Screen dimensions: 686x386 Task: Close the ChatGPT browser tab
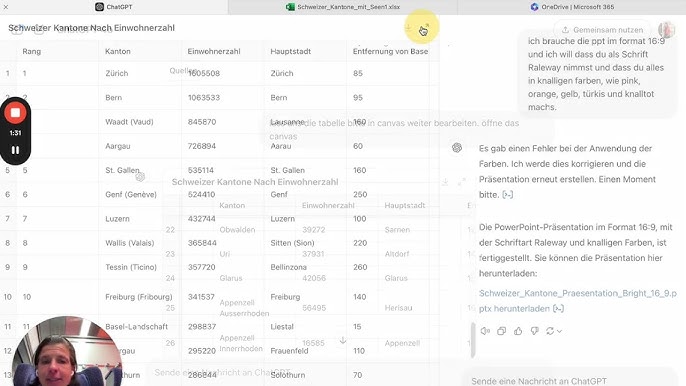[x=6, y=7]
